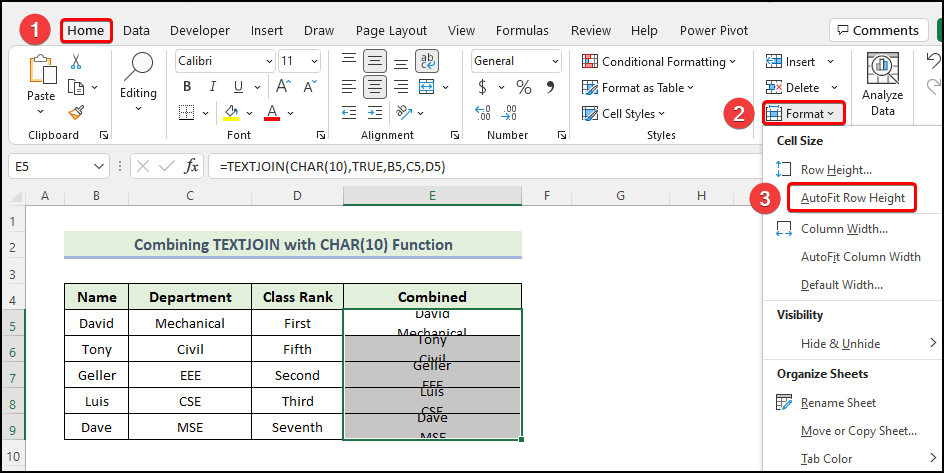Click the Select All corner triangle
The height and width of the screenshot is (473, 944).
tap(16, 196)
